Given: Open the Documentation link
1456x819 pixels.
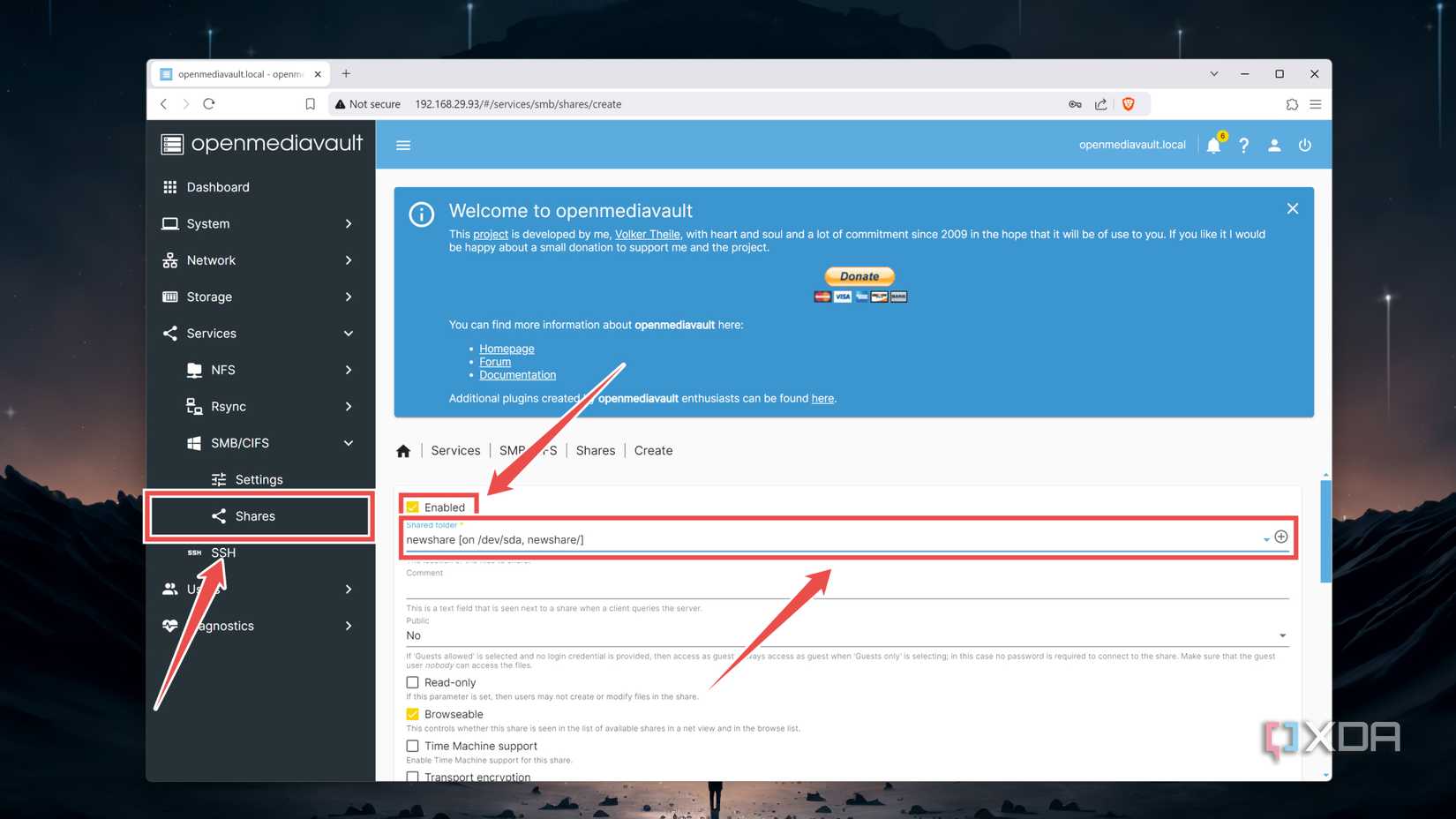Looking at the screenshot, I should [x=517, y=375].
